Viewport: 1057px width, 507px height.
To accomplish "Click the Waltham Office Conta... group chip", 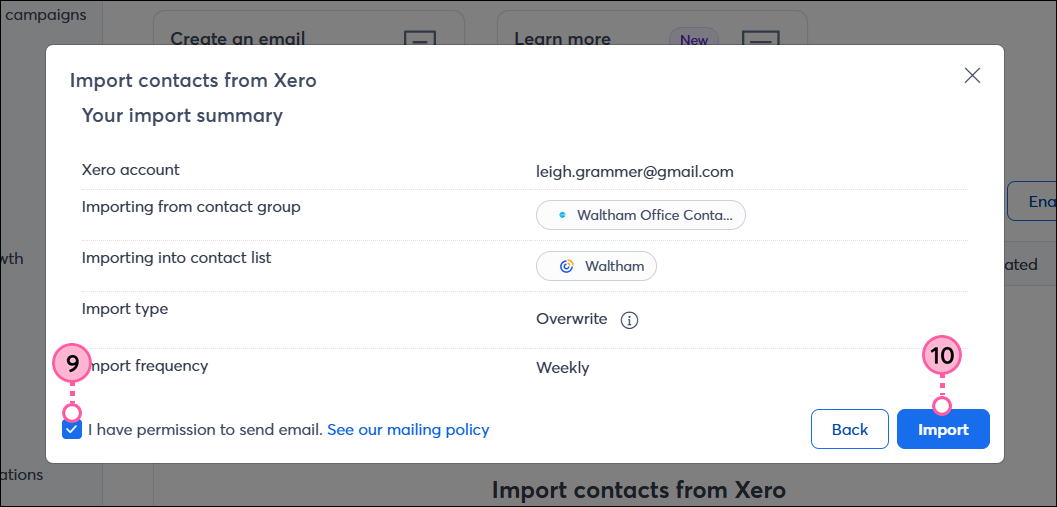I will click(641, 216).
